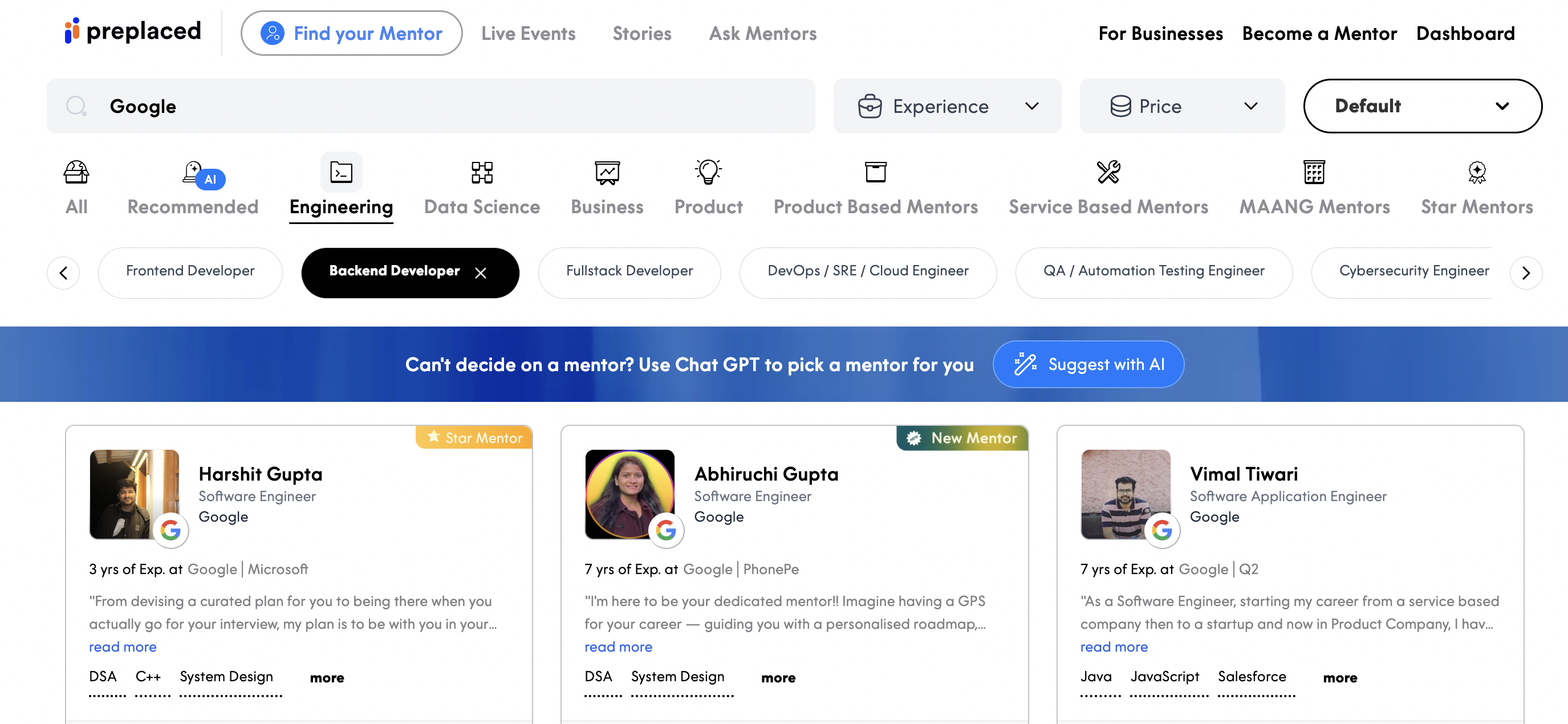Toggle Backend Developer filter chip
The image size is (1568, 724).
click(409, 272)
